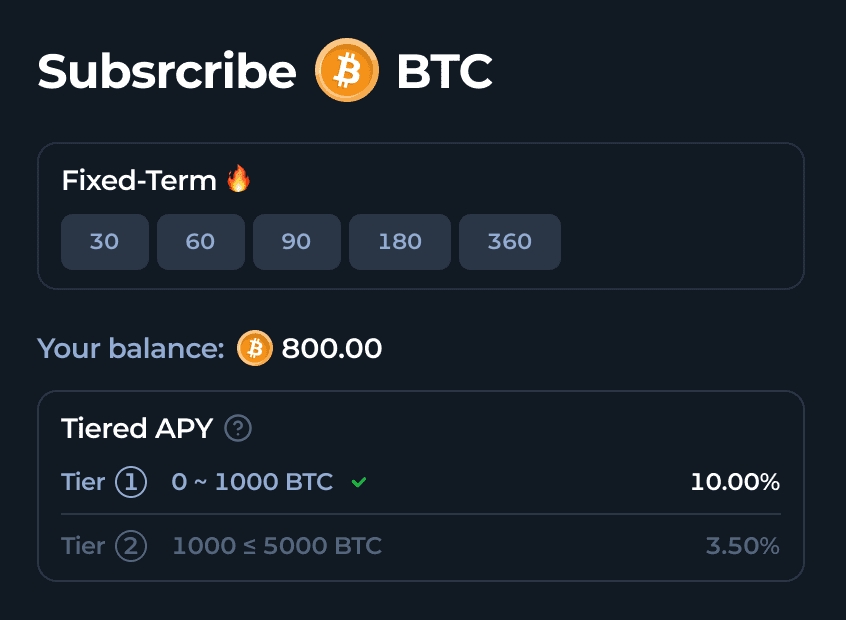The height and width of the screenshot is (620, 846).
Task: Select the 1000 ≤ 5000 BTC range text
Action: click(x=277, y=546)
